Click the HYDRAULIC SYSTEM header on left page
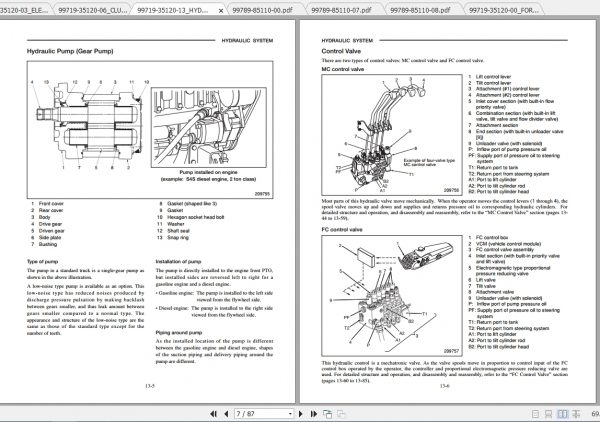 247,41
